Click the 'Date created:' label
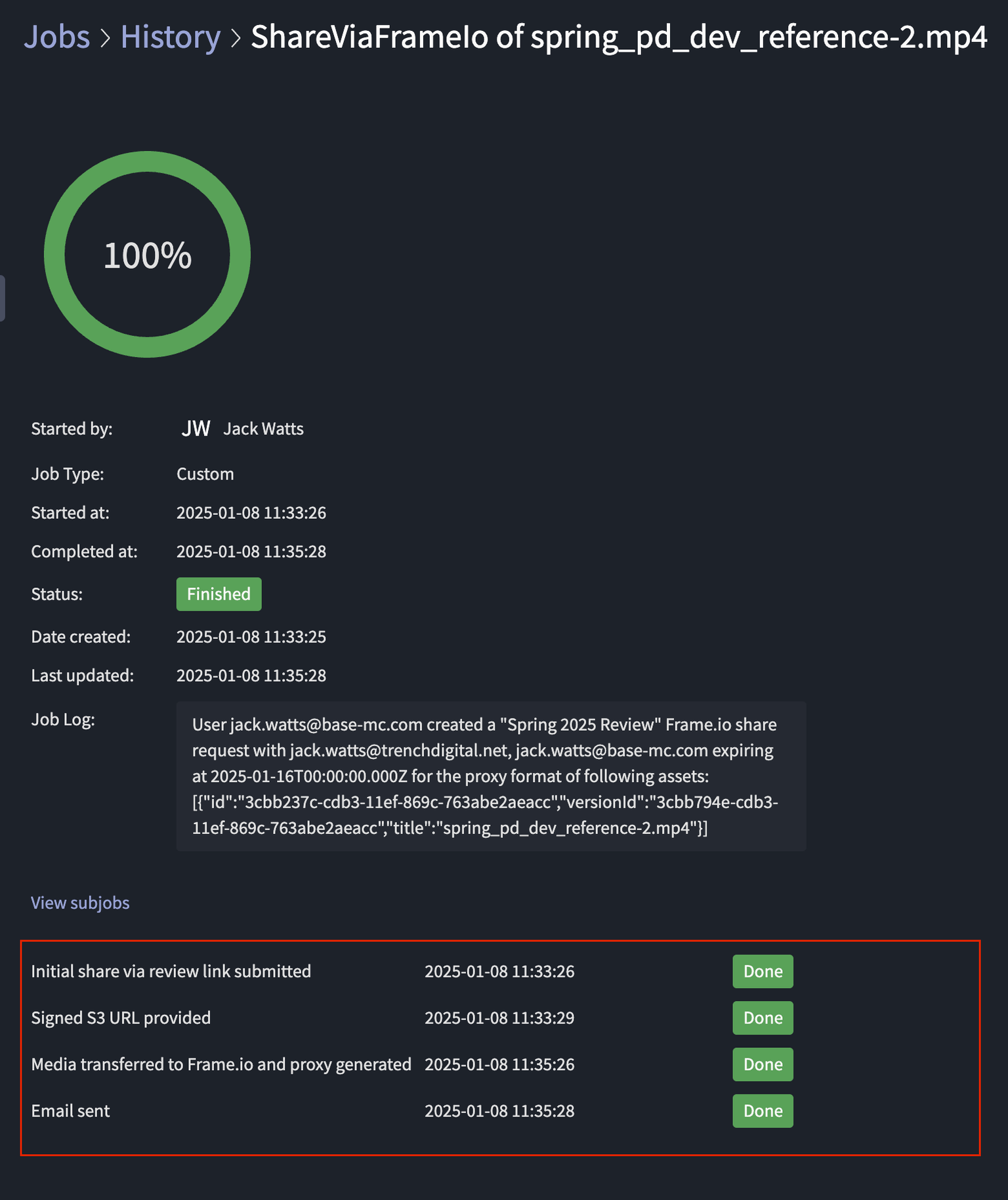The width and height of the screenshot is (1008, 1200). (x=81, y=636)
